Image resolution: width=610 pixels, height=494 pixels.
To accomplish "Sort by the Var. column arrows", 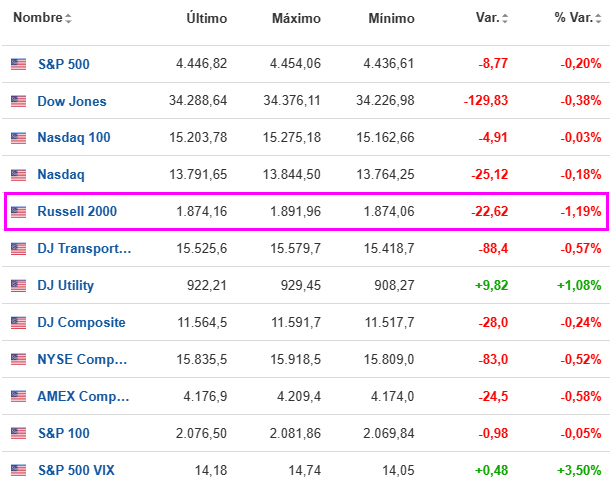I will point(505,19).
